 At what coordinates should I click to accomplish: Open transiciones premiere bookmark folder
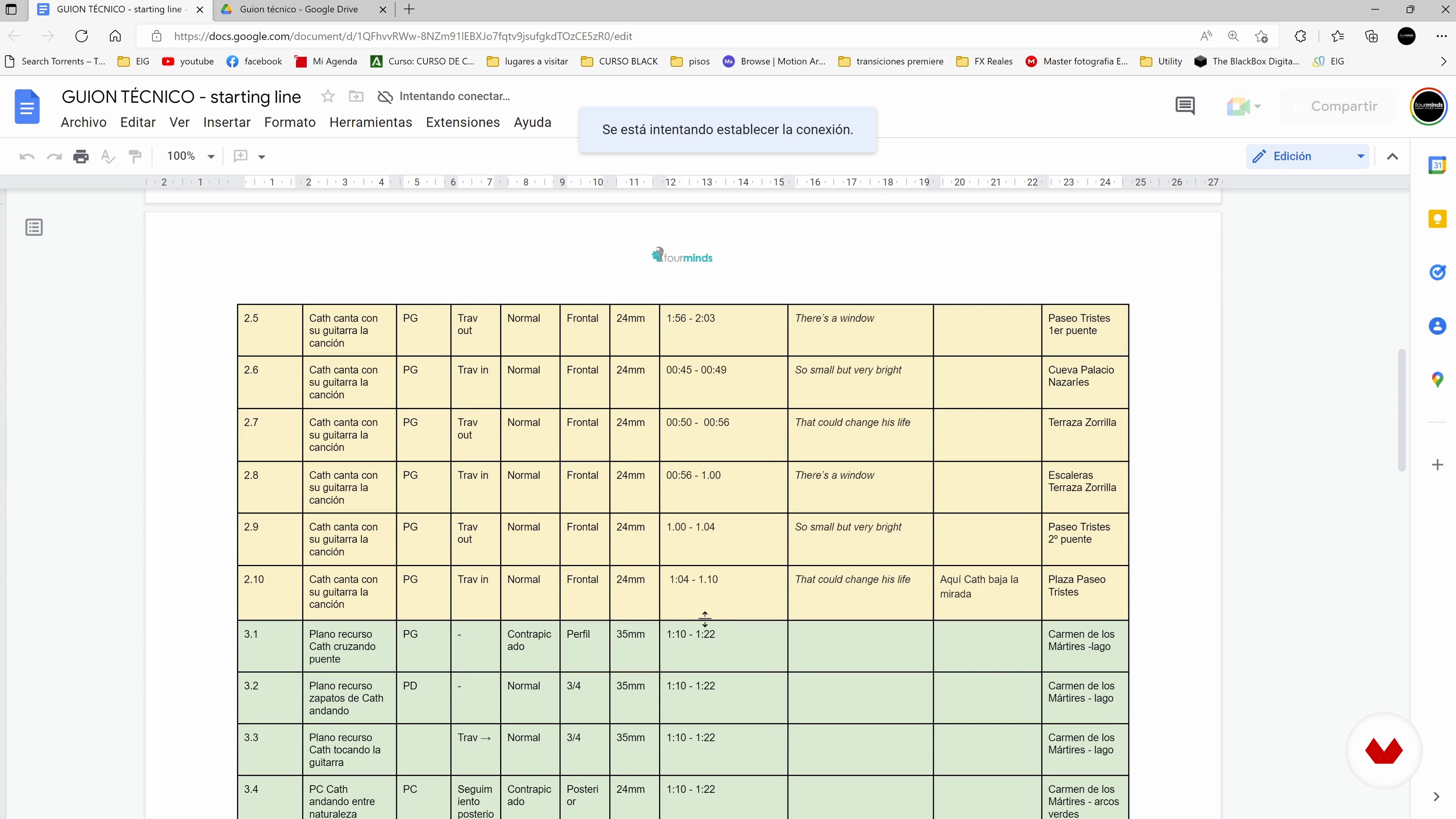(891, 61)
